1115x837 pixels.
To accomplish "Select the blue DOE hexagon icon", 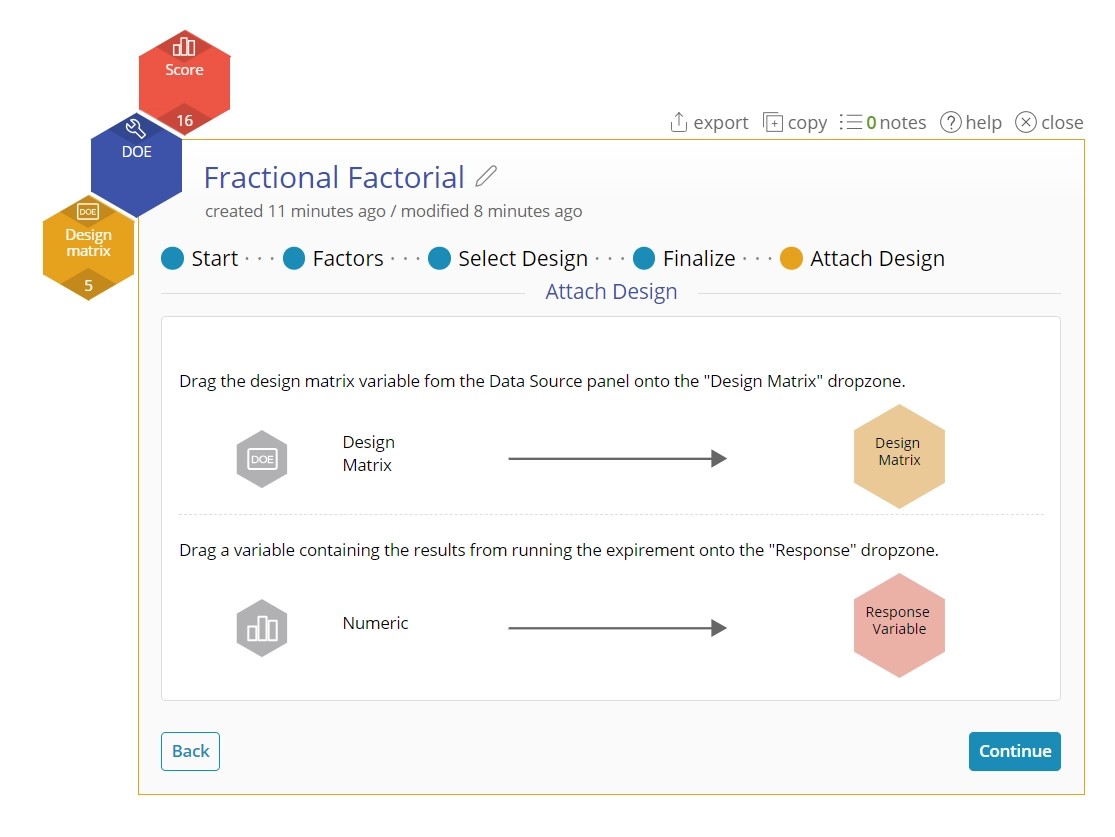I will tap(137, 164).
